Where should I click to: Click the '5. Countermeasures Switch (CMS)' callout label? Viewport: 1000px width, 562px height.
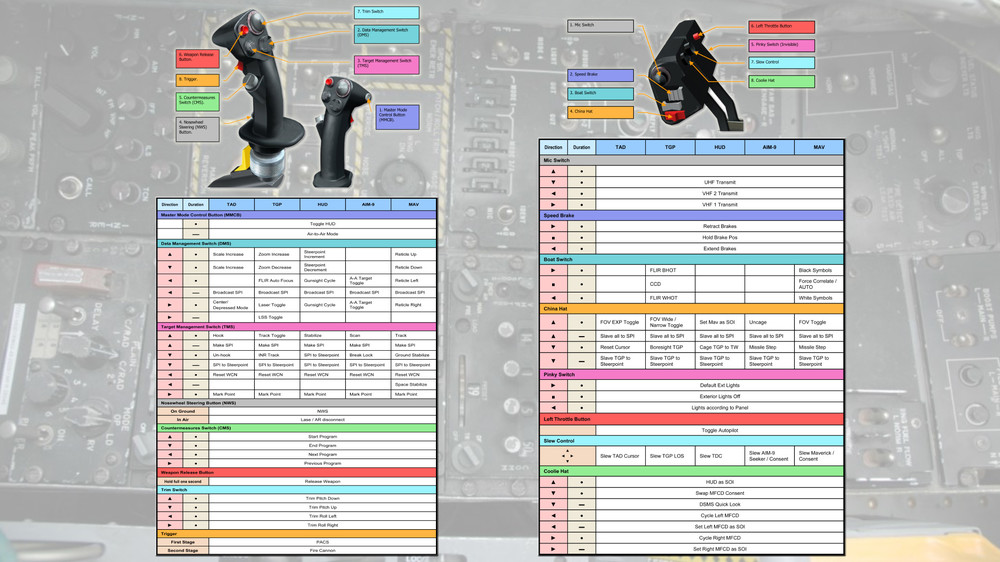pyautogui.click(x=198, y=101)
